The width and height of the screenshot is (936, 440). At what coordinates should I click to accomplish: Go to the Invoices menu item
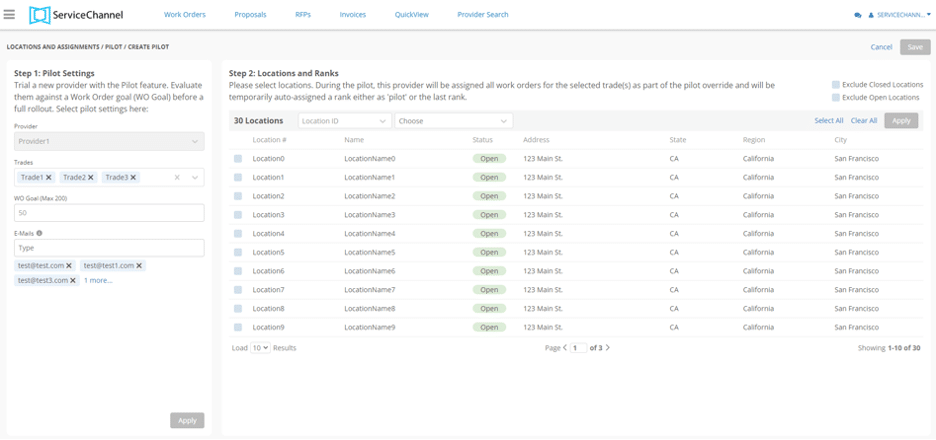point(352,15)
